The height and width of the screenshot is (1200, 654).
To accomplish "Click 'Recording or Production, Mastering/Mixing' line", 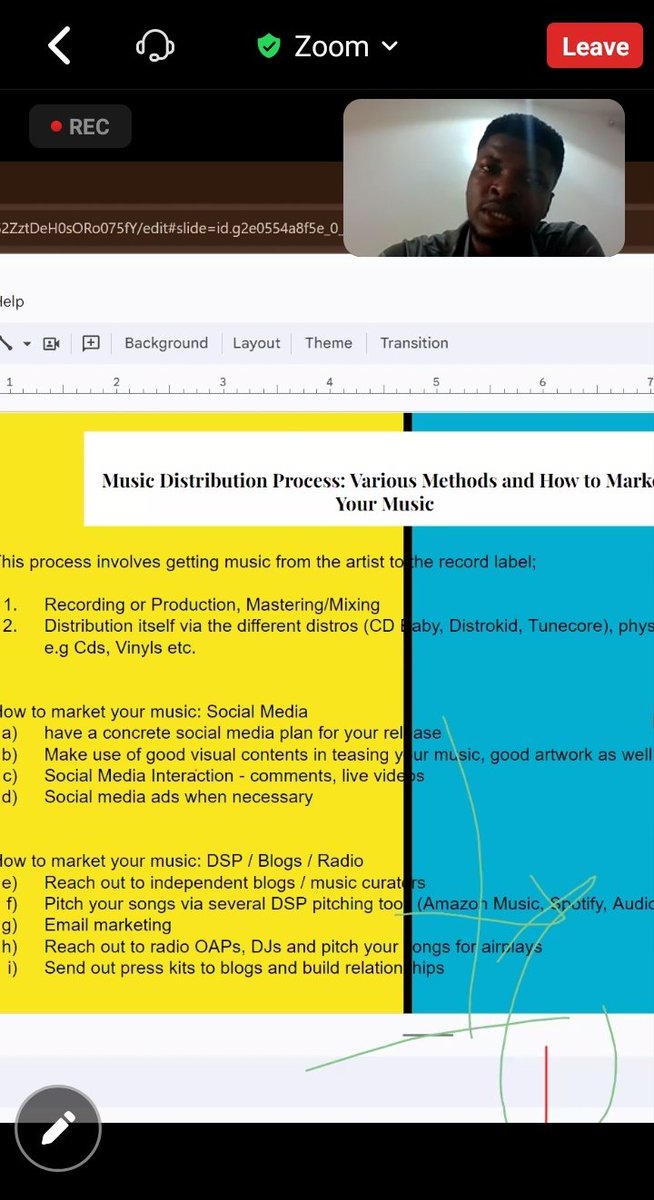I will pos(212,604).
